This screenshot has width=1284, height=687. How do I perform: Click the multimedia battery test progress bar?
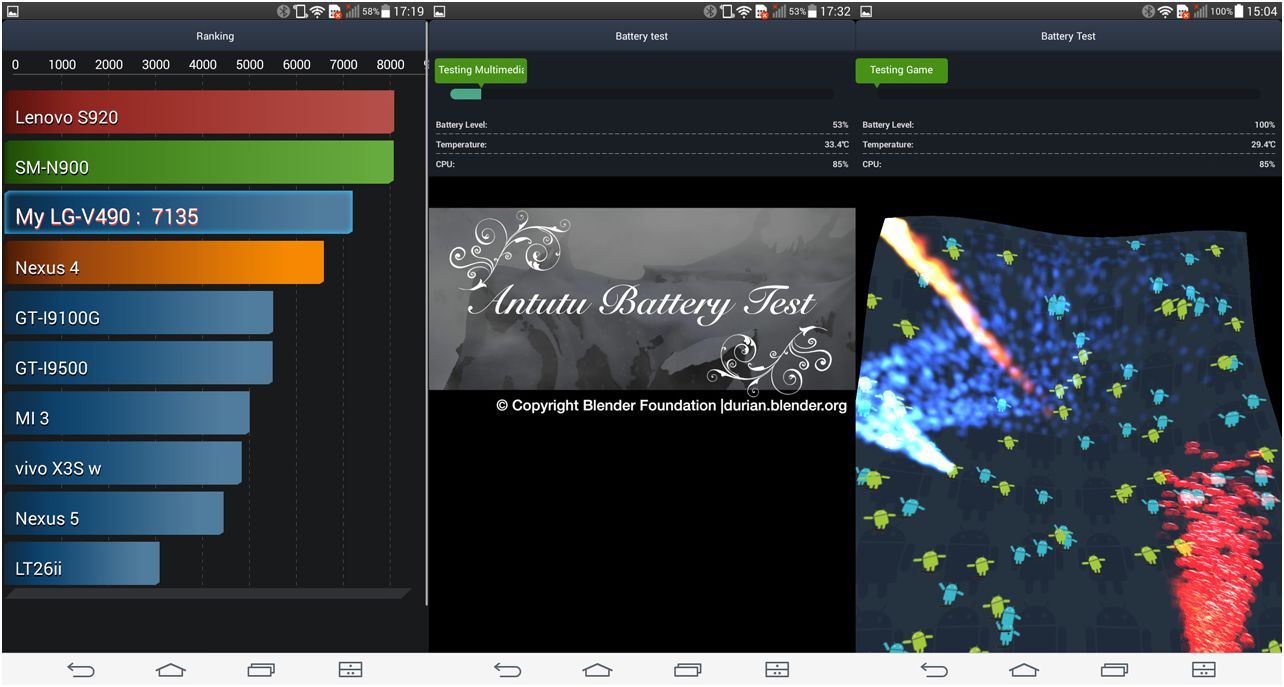tap(642, 94)
